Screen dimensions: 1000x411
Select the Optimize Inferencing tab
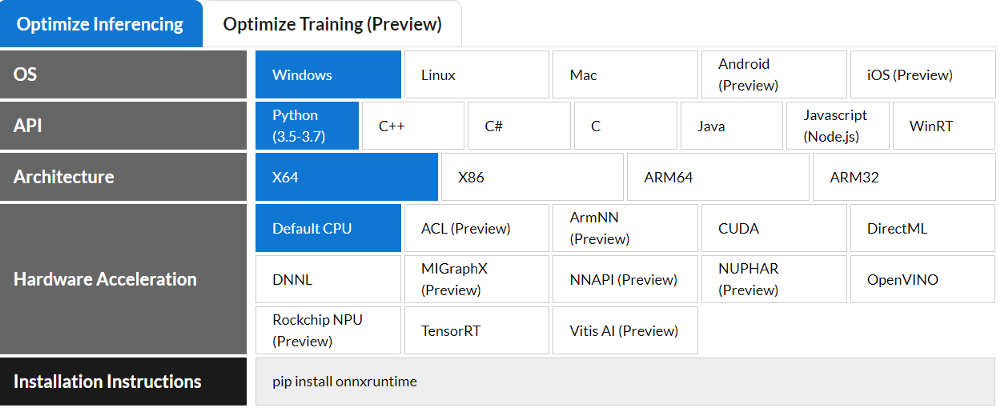click(101, 24)
